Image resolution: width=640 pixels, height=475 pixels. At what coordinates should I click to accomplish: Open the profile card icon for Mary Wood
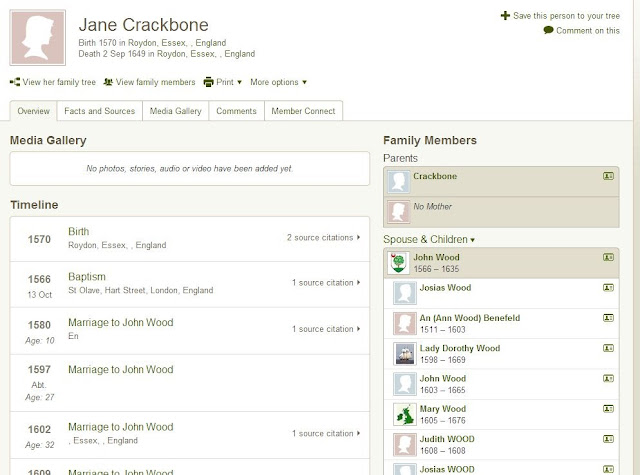[x=608, y=408]
